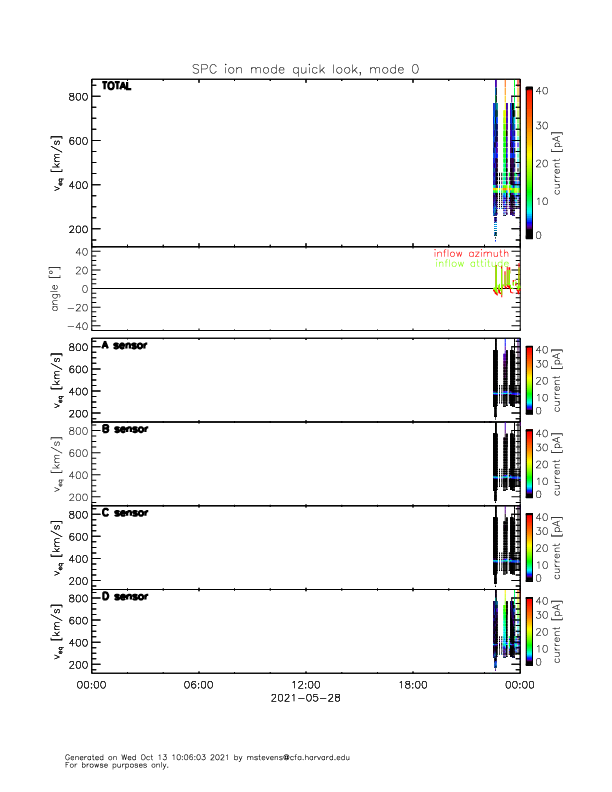Click the date label 2021-05-28
This screenshot has height=792, width=612.
[306, 698]
